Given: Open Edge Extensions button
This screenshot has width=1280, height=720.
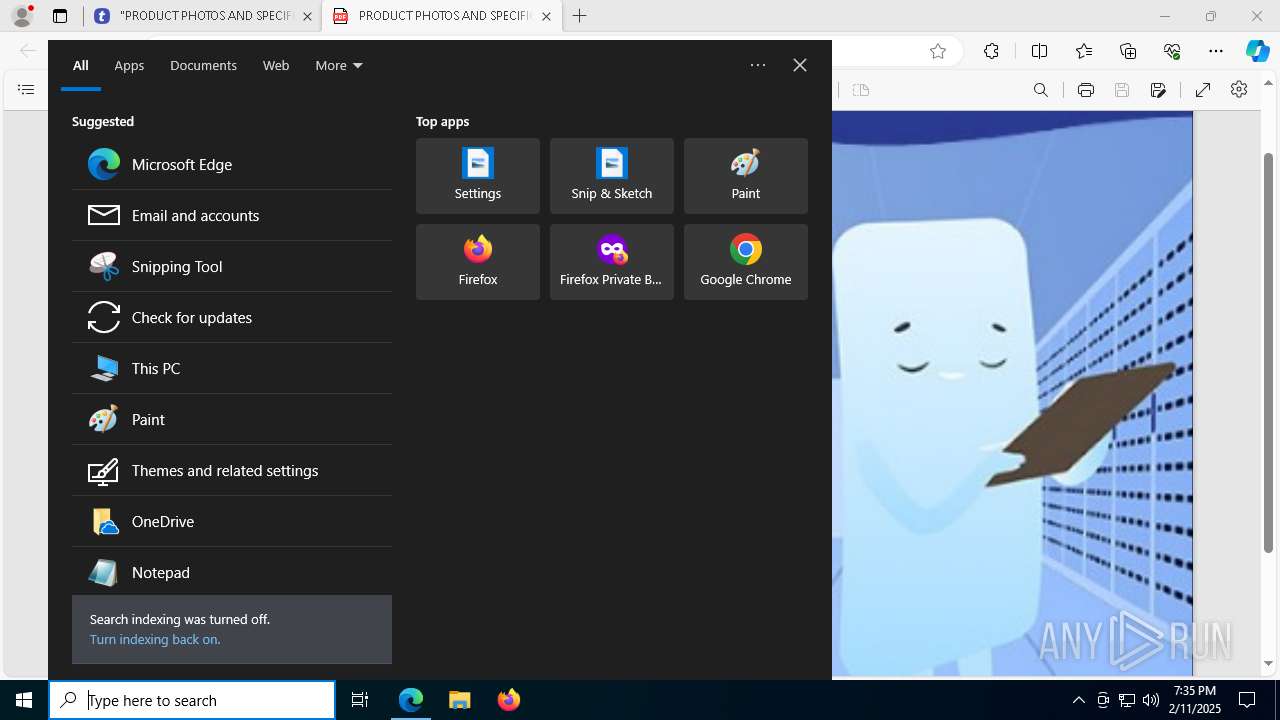Looking at the screenshot, I should (991, 51).
